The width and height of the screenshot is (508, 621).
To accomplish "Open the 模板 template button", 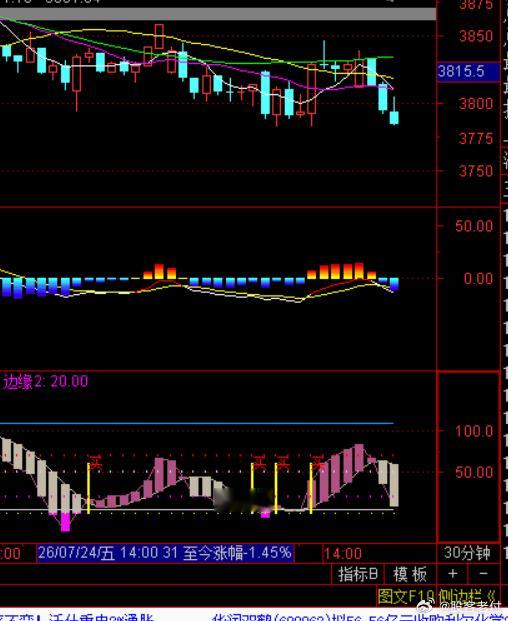I will [410, 574].
